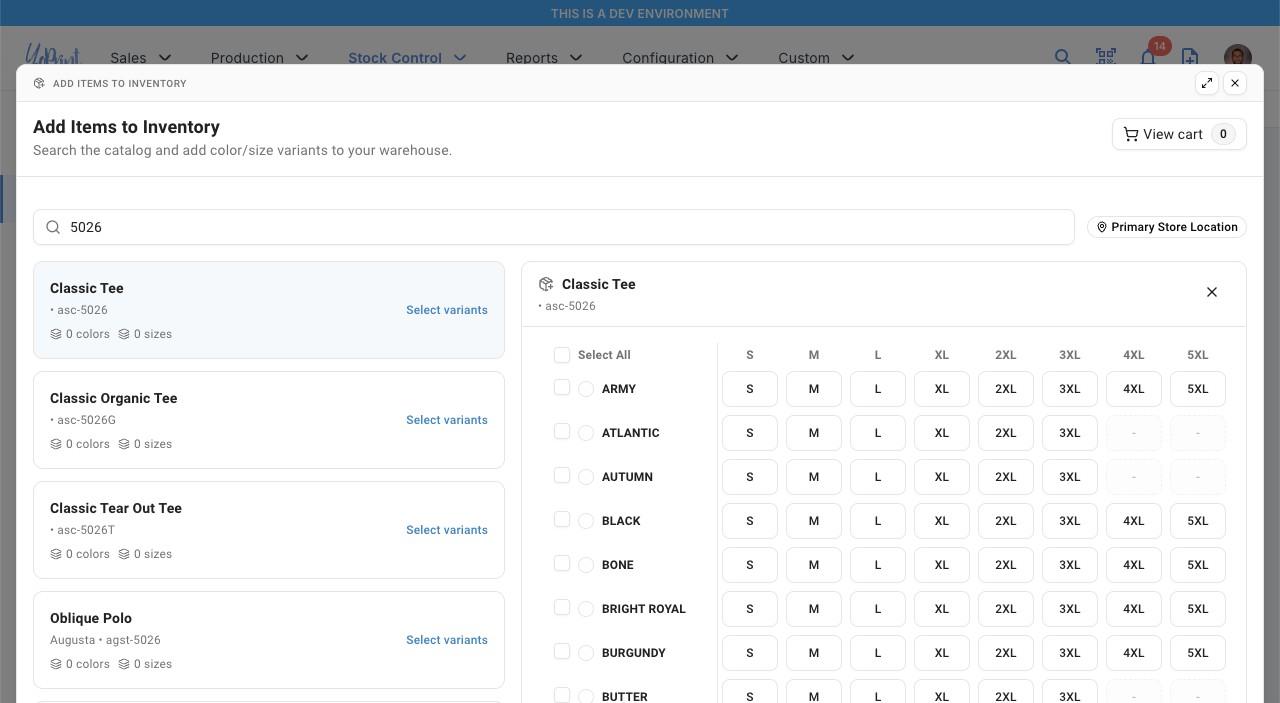
Task: Open the notifications bell
Action: point(1148,57)
